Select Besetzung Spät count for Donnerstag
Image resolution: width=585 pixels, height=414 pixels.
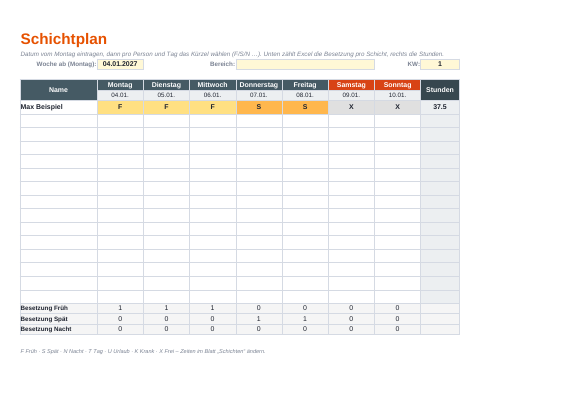(x=259, y=319)
